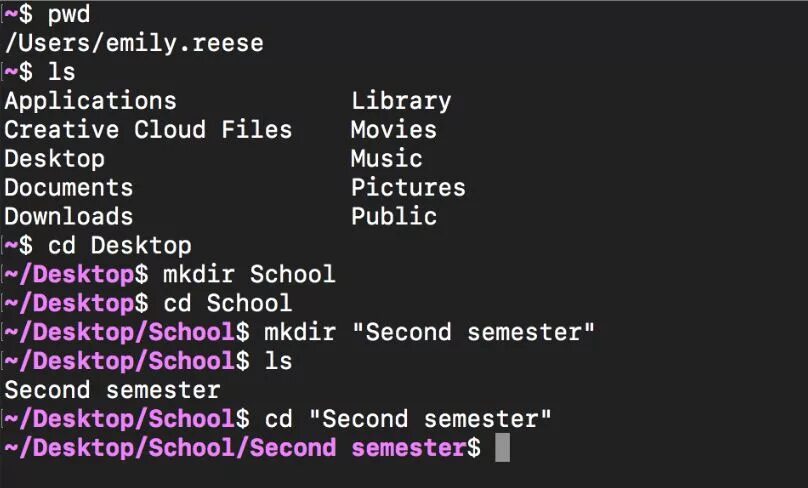The width and height of the screenshot is (808, 488).
Task: Click the 'mkdir School' command text
Action: coord(249,274)
